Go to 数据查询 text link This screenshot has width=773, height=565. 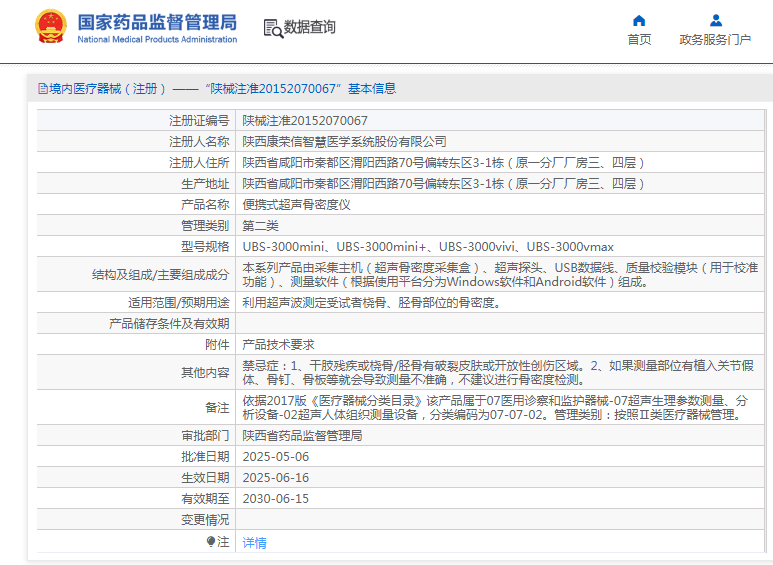click(x=310, y=28)
